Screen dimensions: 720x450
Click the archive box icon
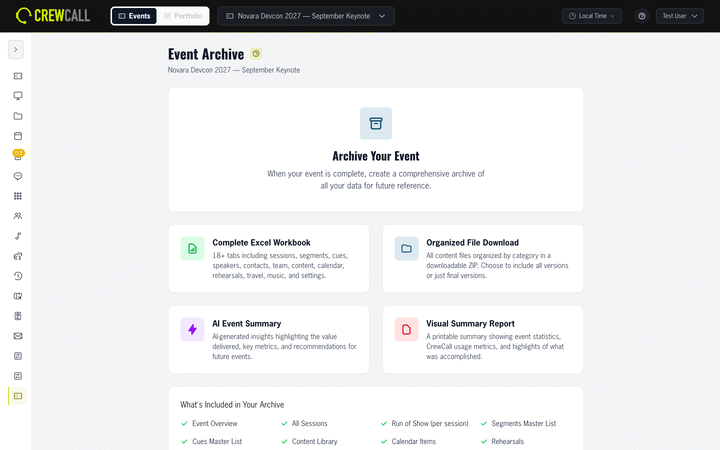[x=376, y=124]
